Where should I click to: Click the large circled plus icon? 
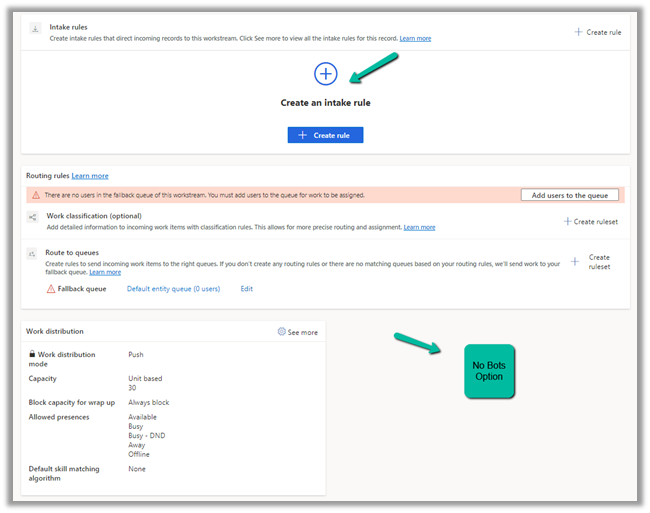pos(326,74)
